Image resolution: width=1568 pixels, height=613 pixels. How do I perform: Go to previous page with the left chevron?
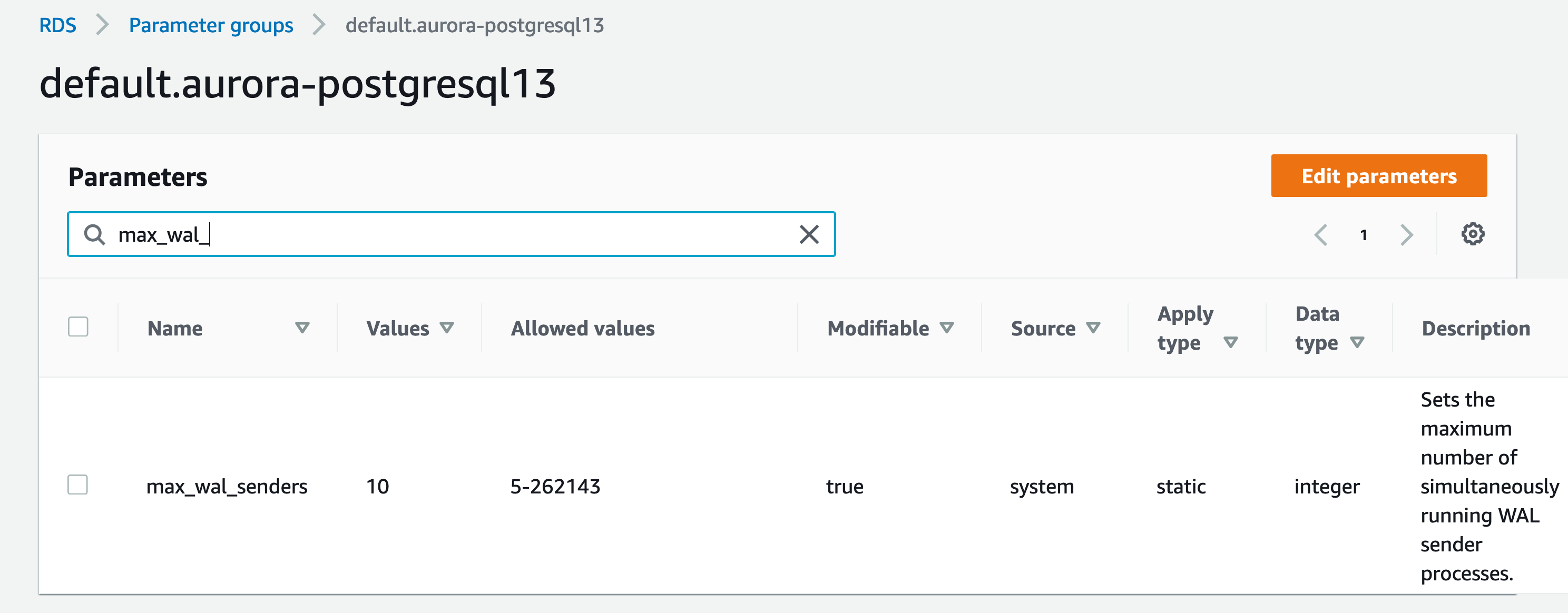tap(1321, 234)
